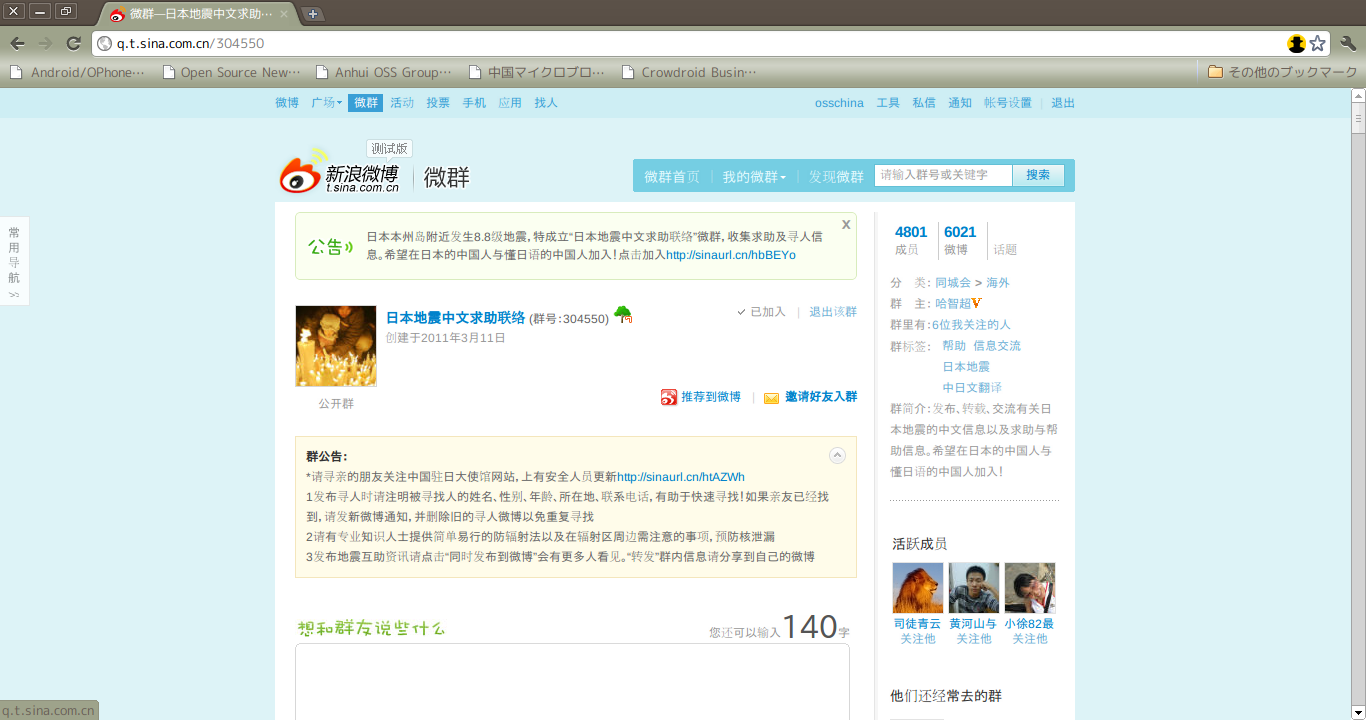Open the 话题 topics tab
Image resolution: width=1366 pixels, height=720 pixels.
(x=1005, y=250)
